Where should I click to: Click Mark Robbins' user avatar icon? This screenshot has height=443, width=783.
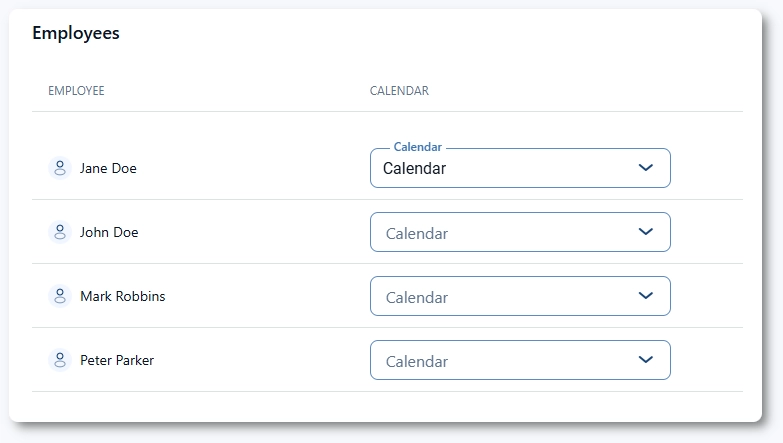(x=59, y=296)
